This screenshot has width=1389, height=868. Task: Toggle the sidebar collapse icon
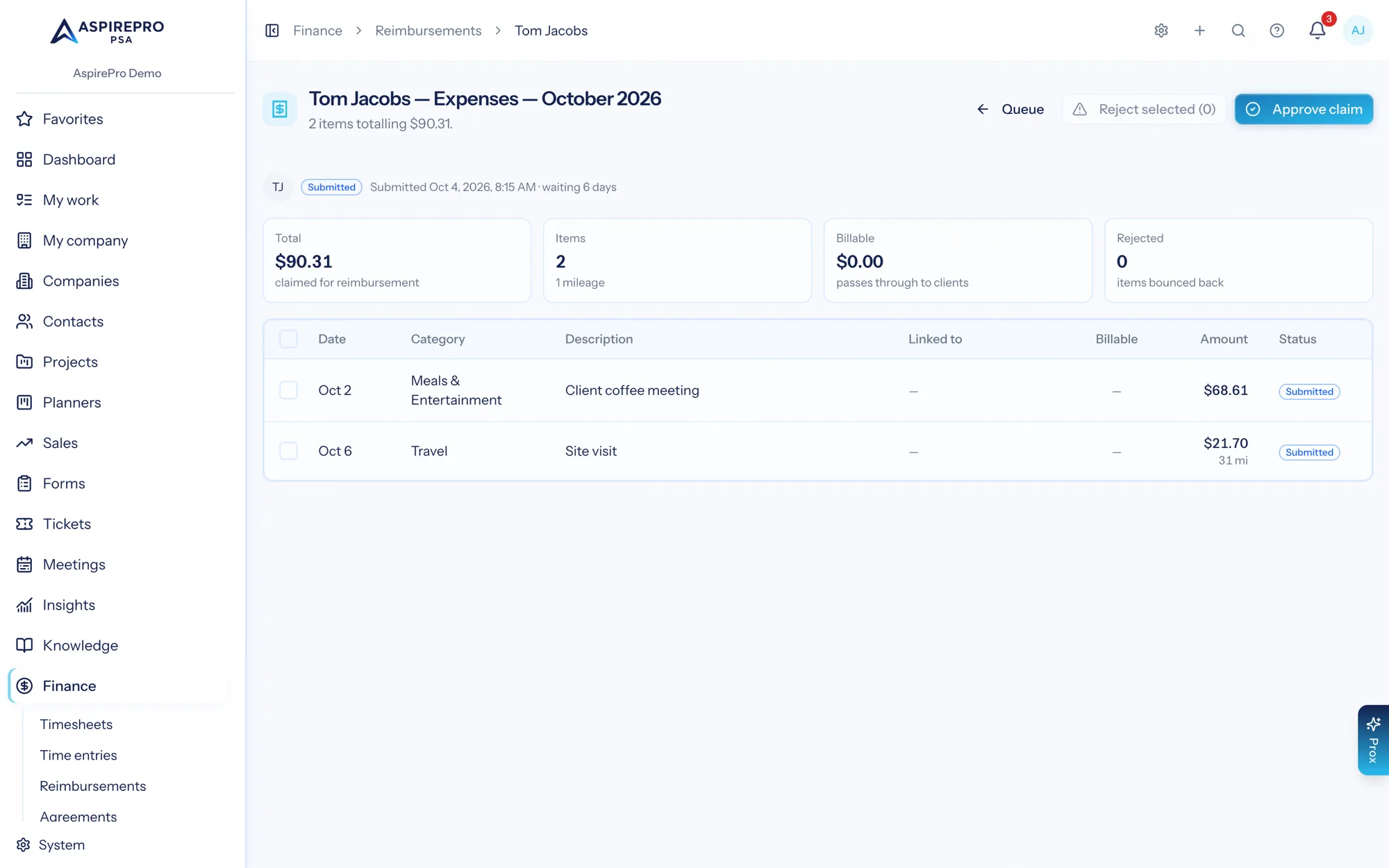click(x=272, y=31)
